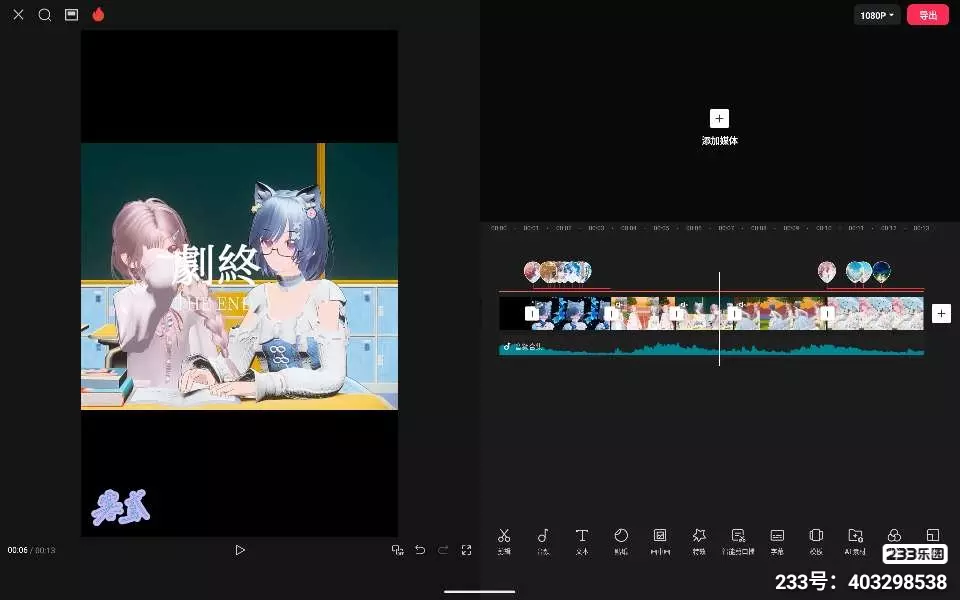The width and height of the screenshot is (960, 600).
Task: Undo the last edit
Action: pyautogui.click(x=420, y=550)
